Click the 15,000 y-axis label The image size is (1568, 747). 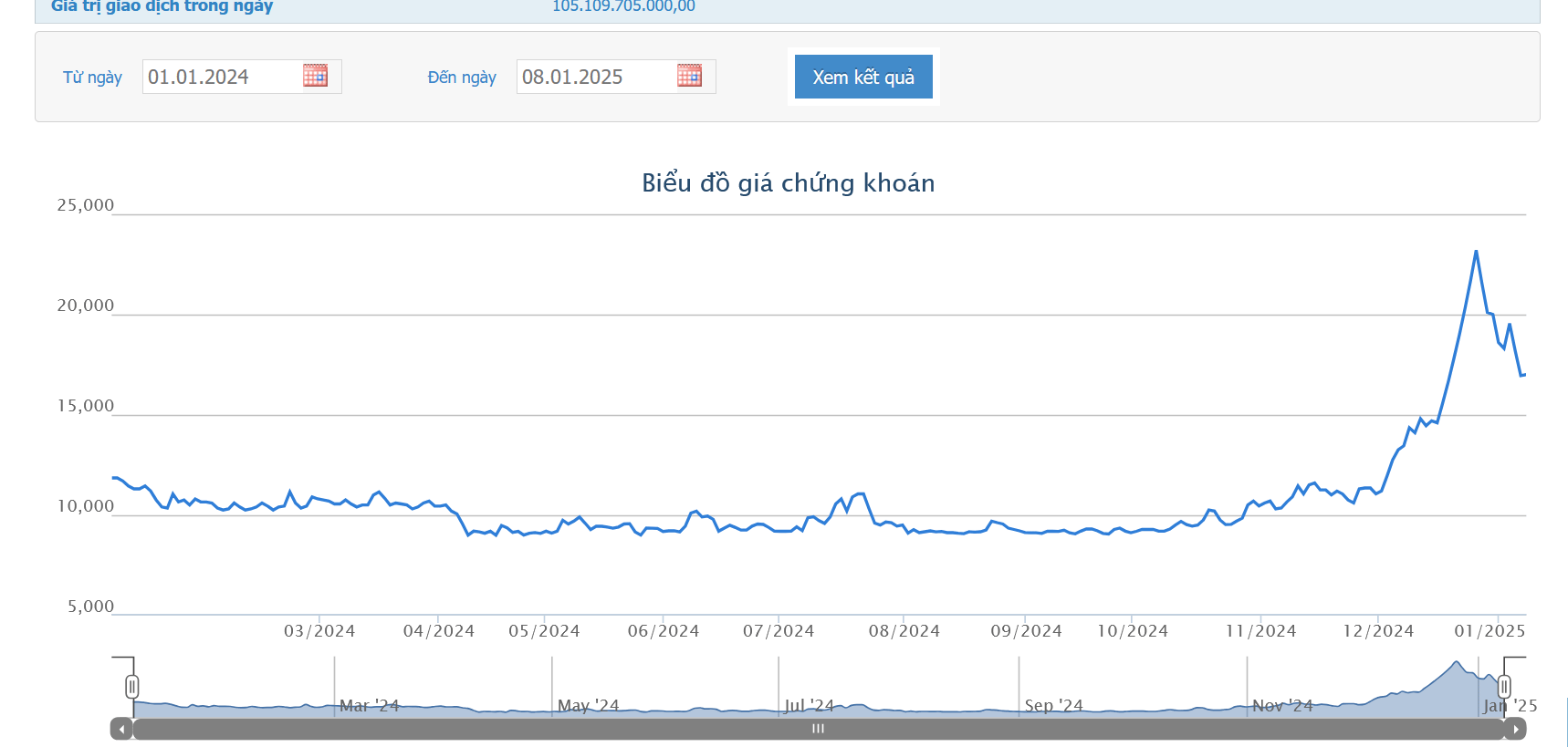pos(86,406)
